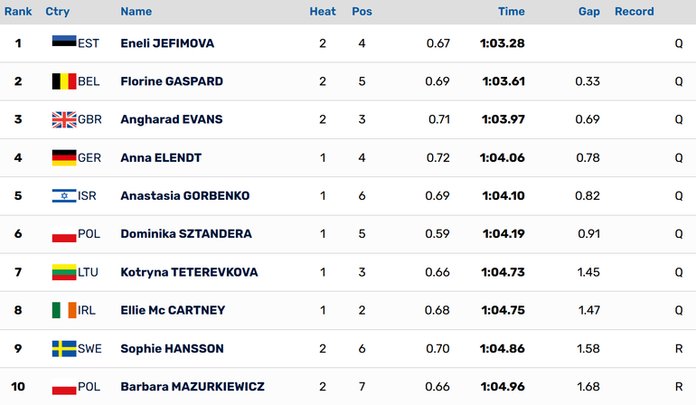Open Angharad EVANS athlete profile
Screen dimensions: 696x405
coord(171,120)
